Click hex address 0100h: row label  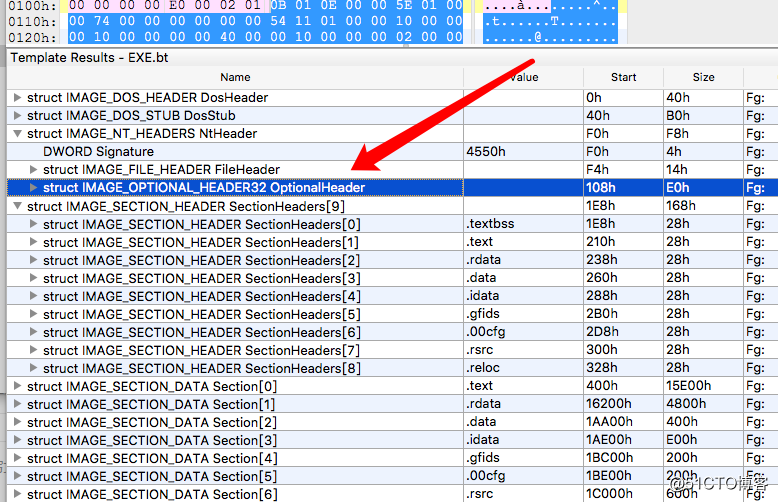[32, 6]
